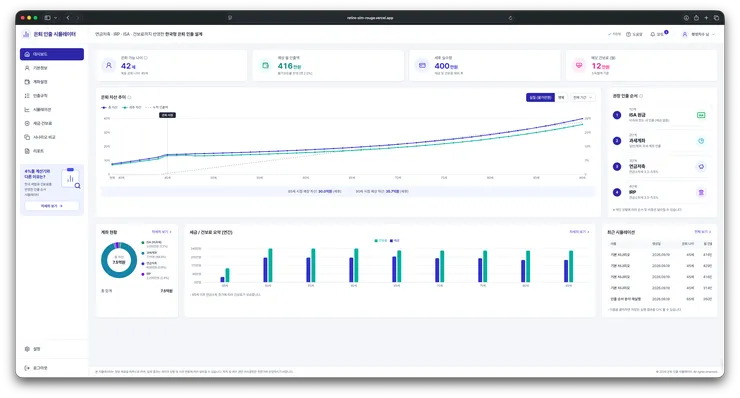Image resolution: width=740 pixels, height=398 pixels.
Task: Click the promo card chart-with-magnifier illustration
Action: (x=71, y=178)
